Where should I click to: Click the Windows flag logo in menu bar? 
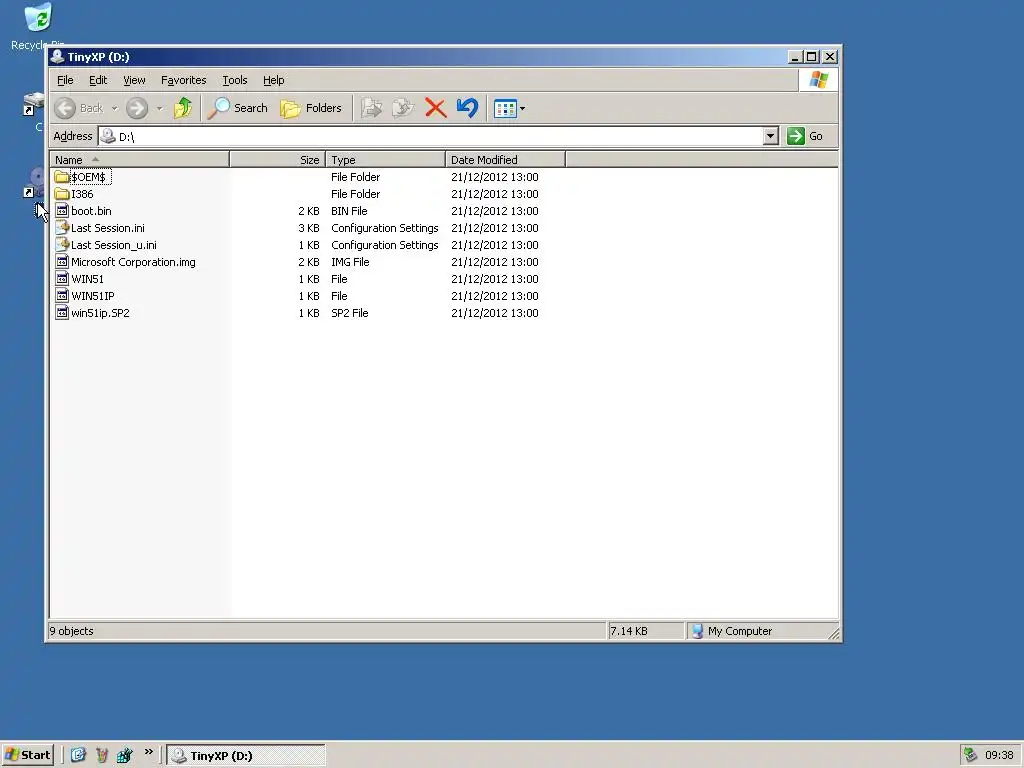(819, 80)
